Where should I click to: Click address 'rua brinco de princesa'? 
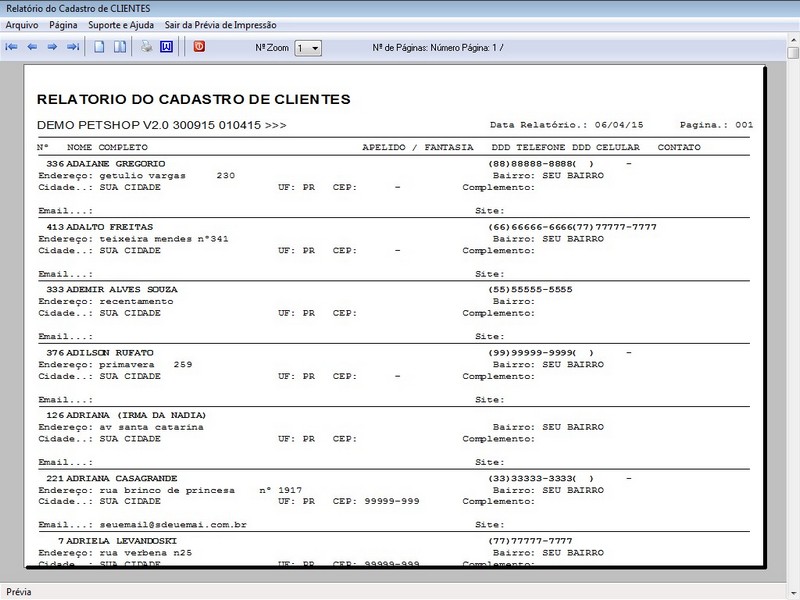(167, 490)
